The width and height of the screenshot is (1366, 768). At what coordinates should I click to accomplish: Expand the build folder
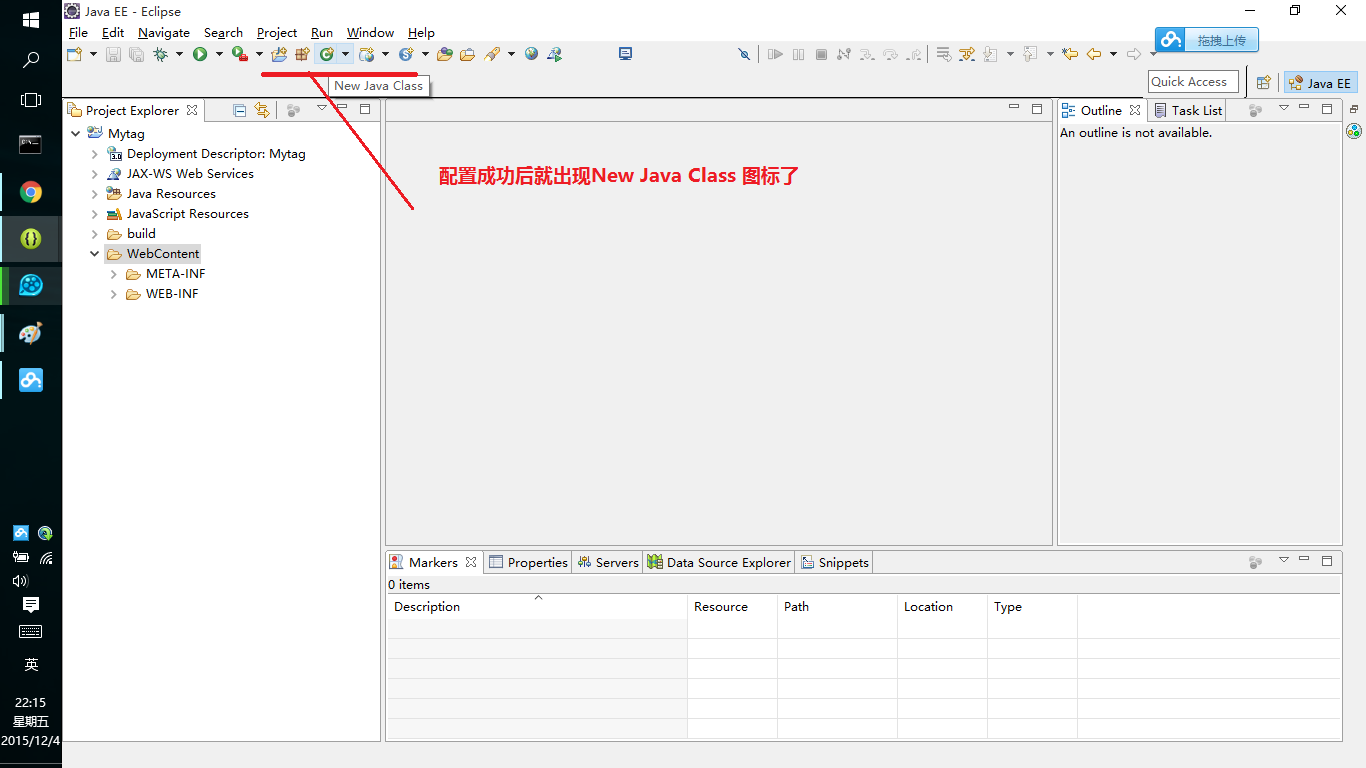pyautogui.click(x=95, y=234)
